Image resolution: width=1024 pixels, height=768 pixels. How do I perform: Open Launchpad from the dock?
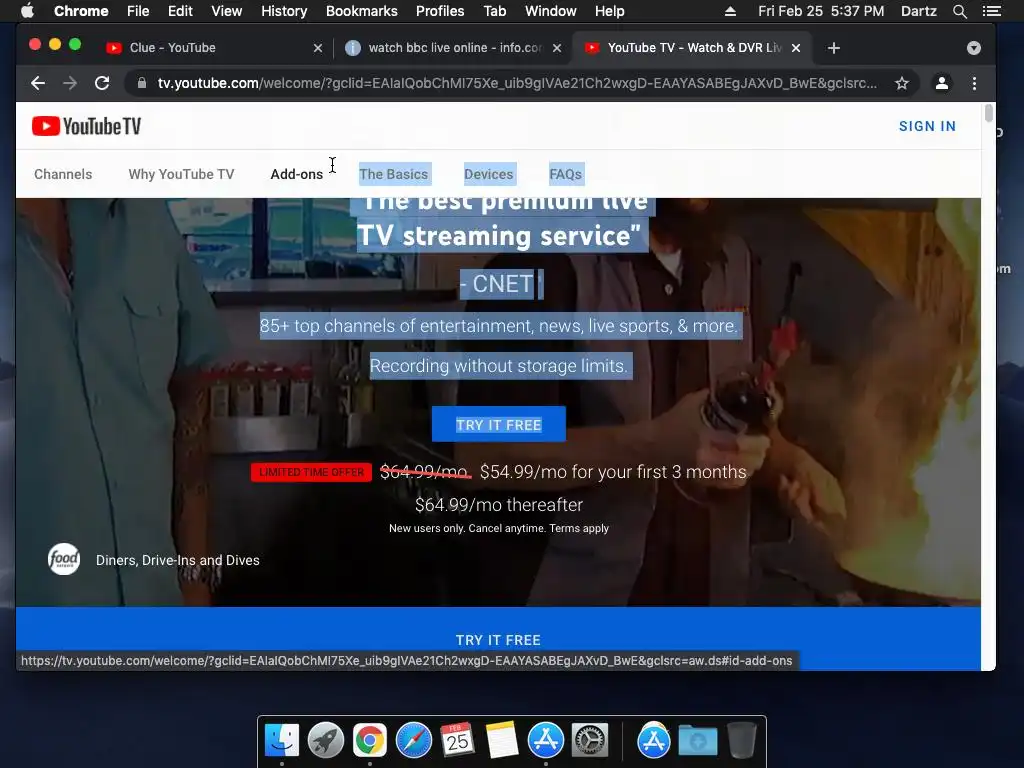point(326,741)
